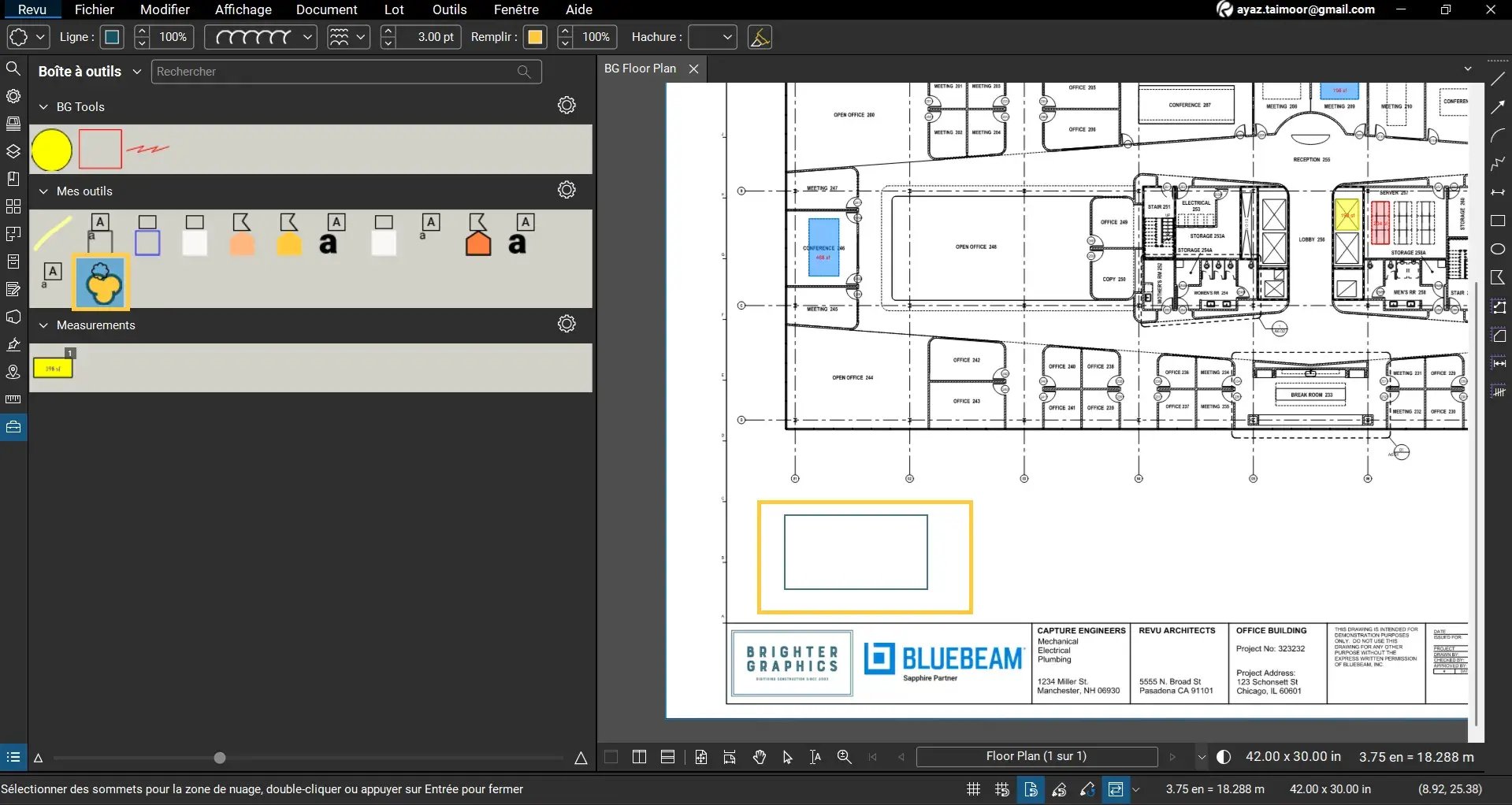Open the Document menu
This screenshot has width=1512, height=805.
pos(327,9)
